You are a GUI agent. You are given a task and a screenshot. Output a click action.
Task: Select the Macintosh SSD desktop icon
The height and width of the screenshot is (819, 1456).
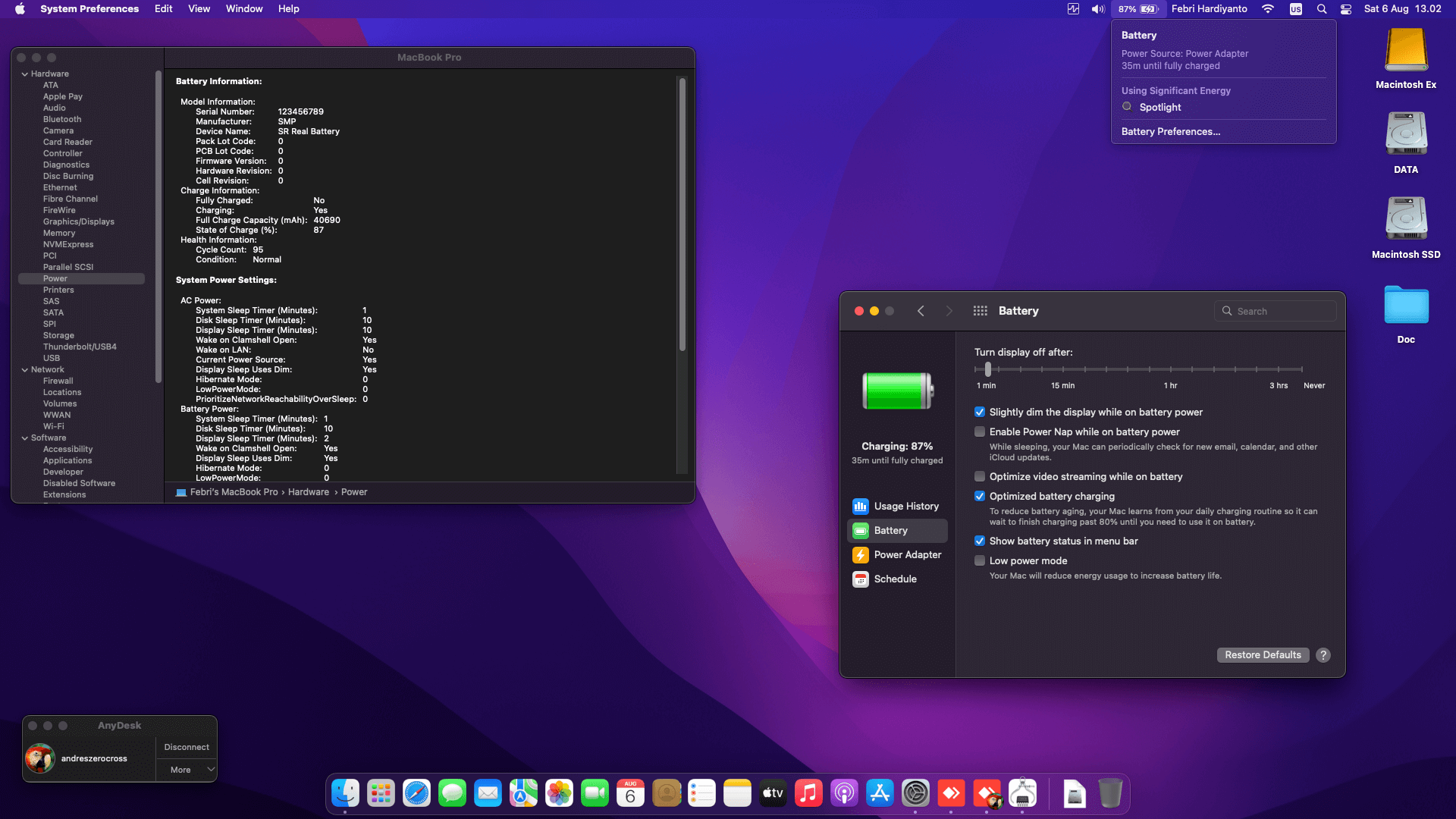point(1406,218)
